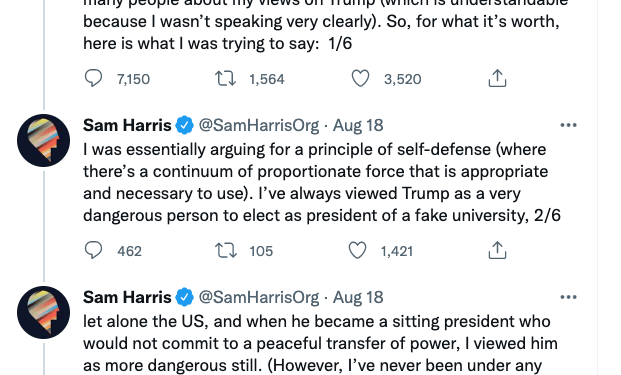Open more options for the 'let alone the US' tweet

(568, 297)
